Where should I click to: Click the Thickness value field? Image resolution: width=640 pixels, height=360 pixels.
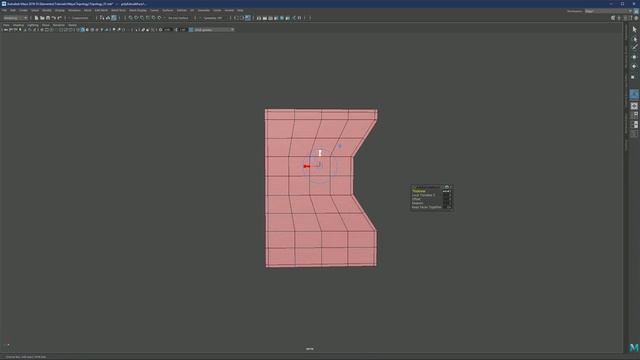[447, 191]
